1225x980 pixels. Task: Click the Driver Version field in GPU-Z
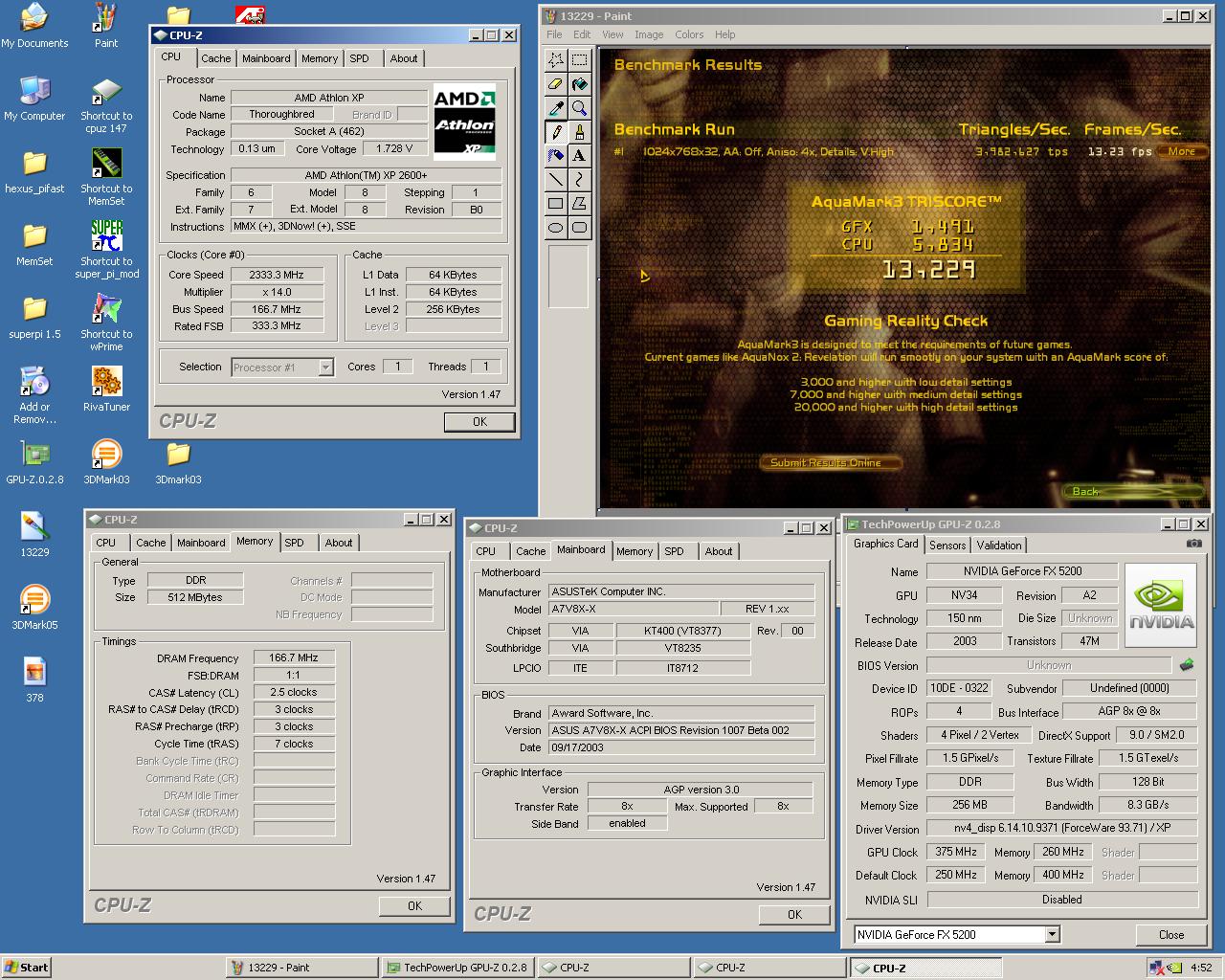(x=1062, y=828)
